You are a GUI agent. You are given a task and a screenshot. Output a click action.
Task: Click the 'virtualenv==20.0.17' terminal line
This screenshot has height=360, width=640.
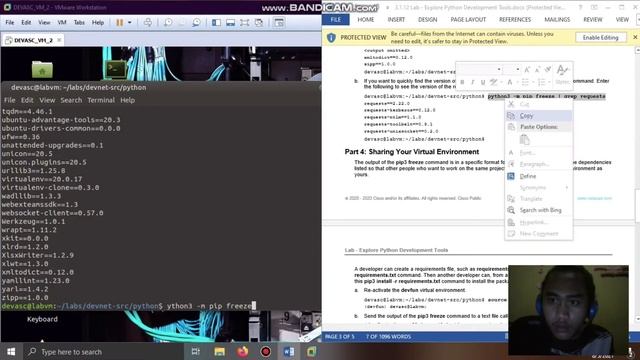(x=42, y=179)
